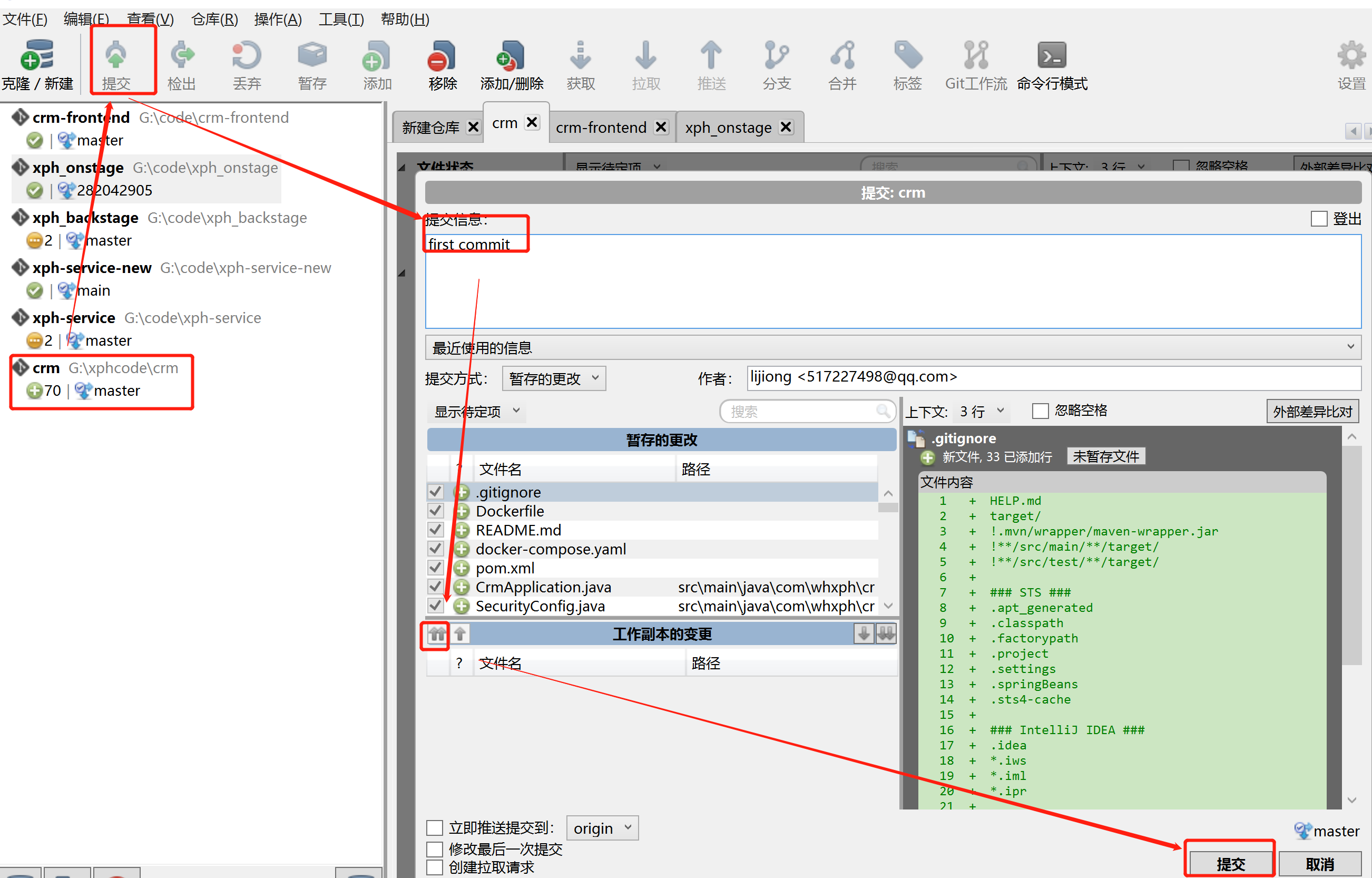Click the 添加/删除 toolbar icon
The height and width of the screenshot is (878, 1372).
tap(511, 55)
